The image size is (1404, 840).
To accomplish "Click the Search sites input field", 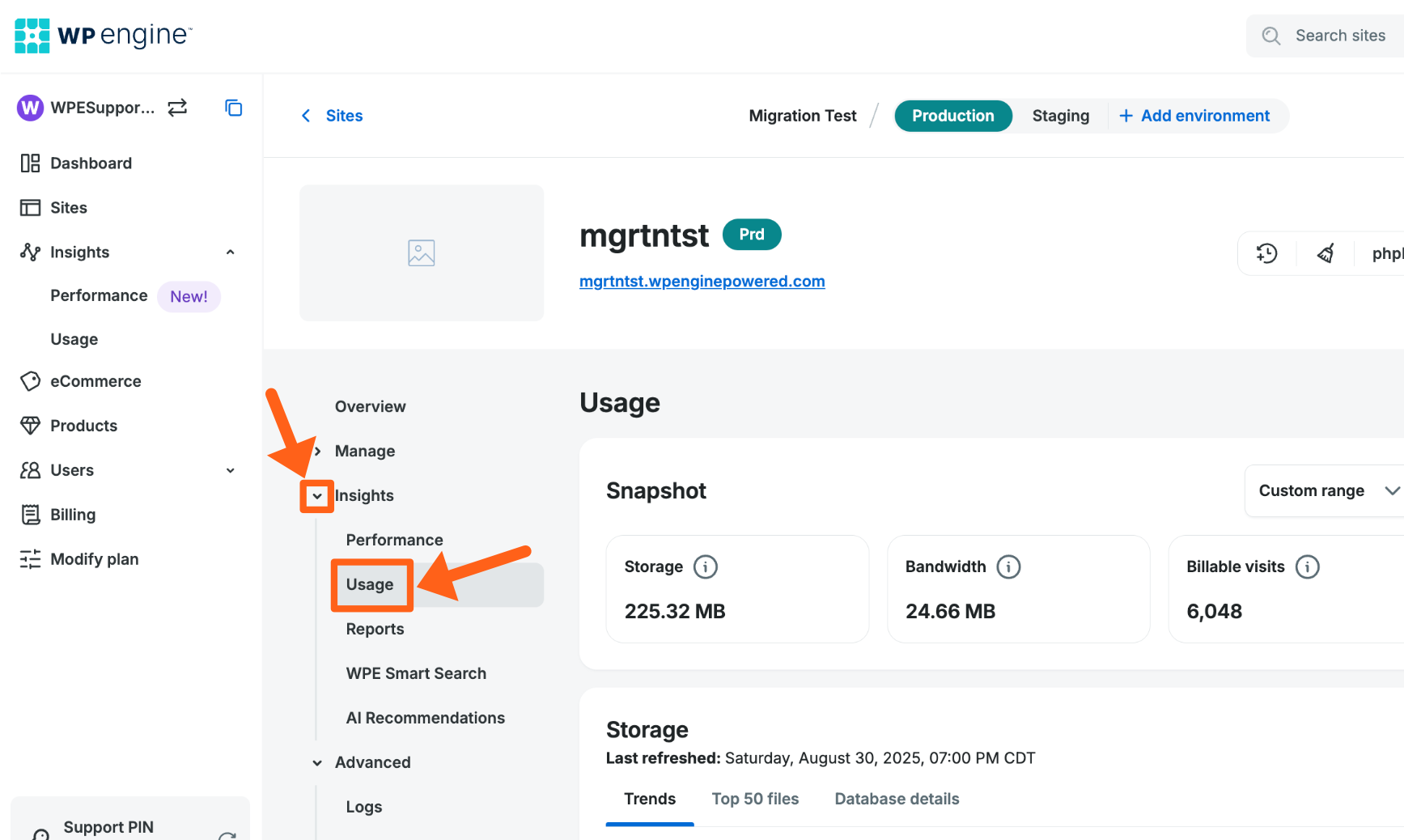I will (x=1339, y=36).
